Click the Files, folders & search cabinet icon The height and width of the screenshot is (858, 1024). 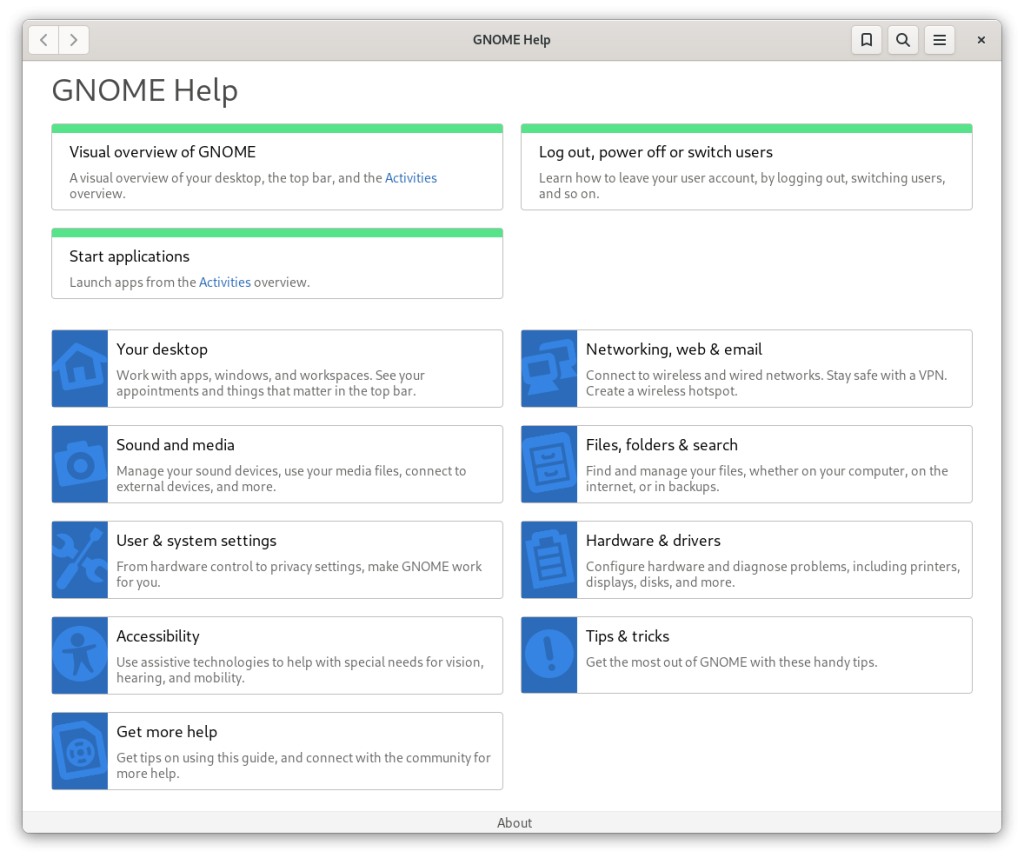coord(549,464)
